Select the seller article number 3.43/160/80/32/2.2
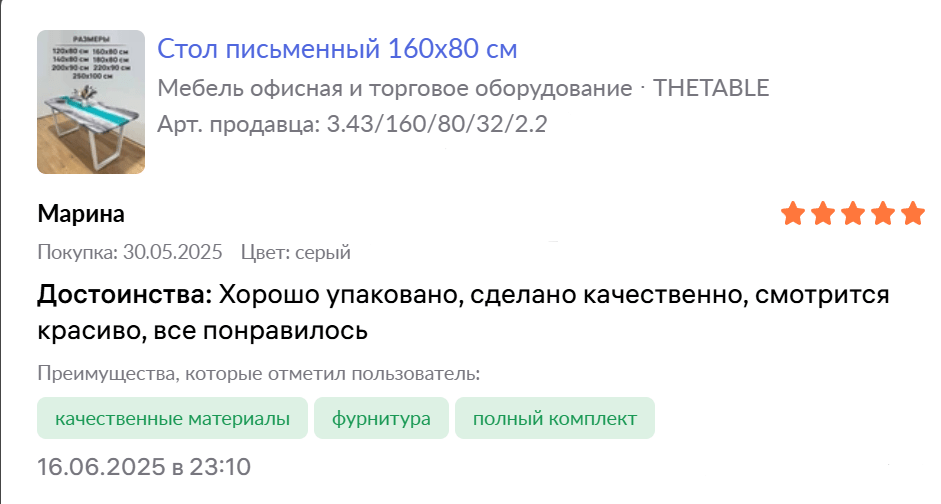The height and width of the screenshot is (504, 941). (436, 124)
